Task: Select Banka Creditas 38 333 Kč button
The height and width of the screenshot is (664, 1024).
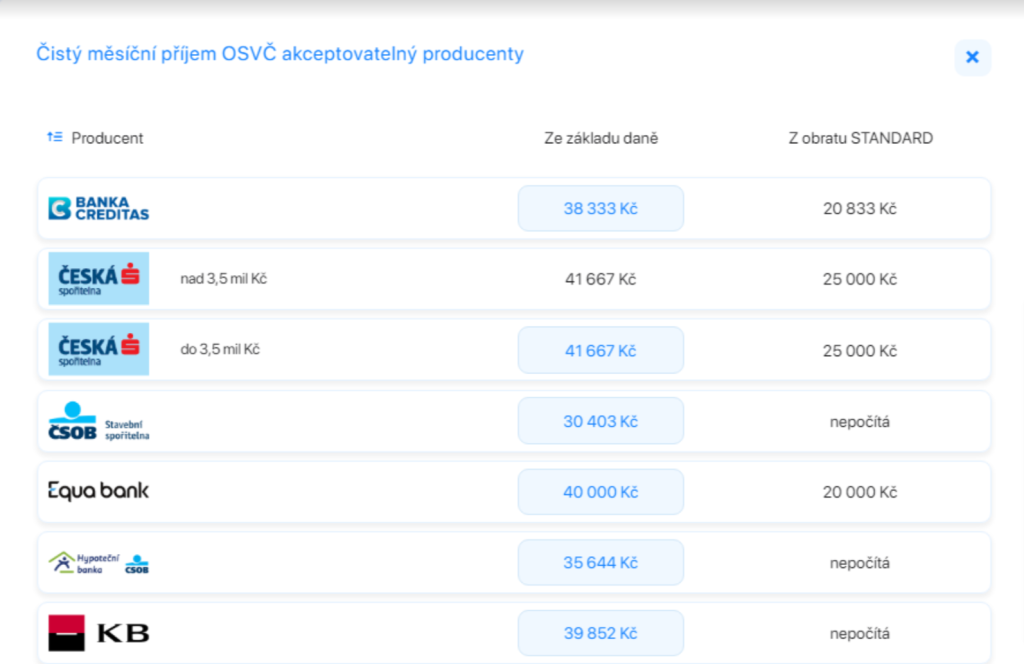Action: click(x=601, y=208)
